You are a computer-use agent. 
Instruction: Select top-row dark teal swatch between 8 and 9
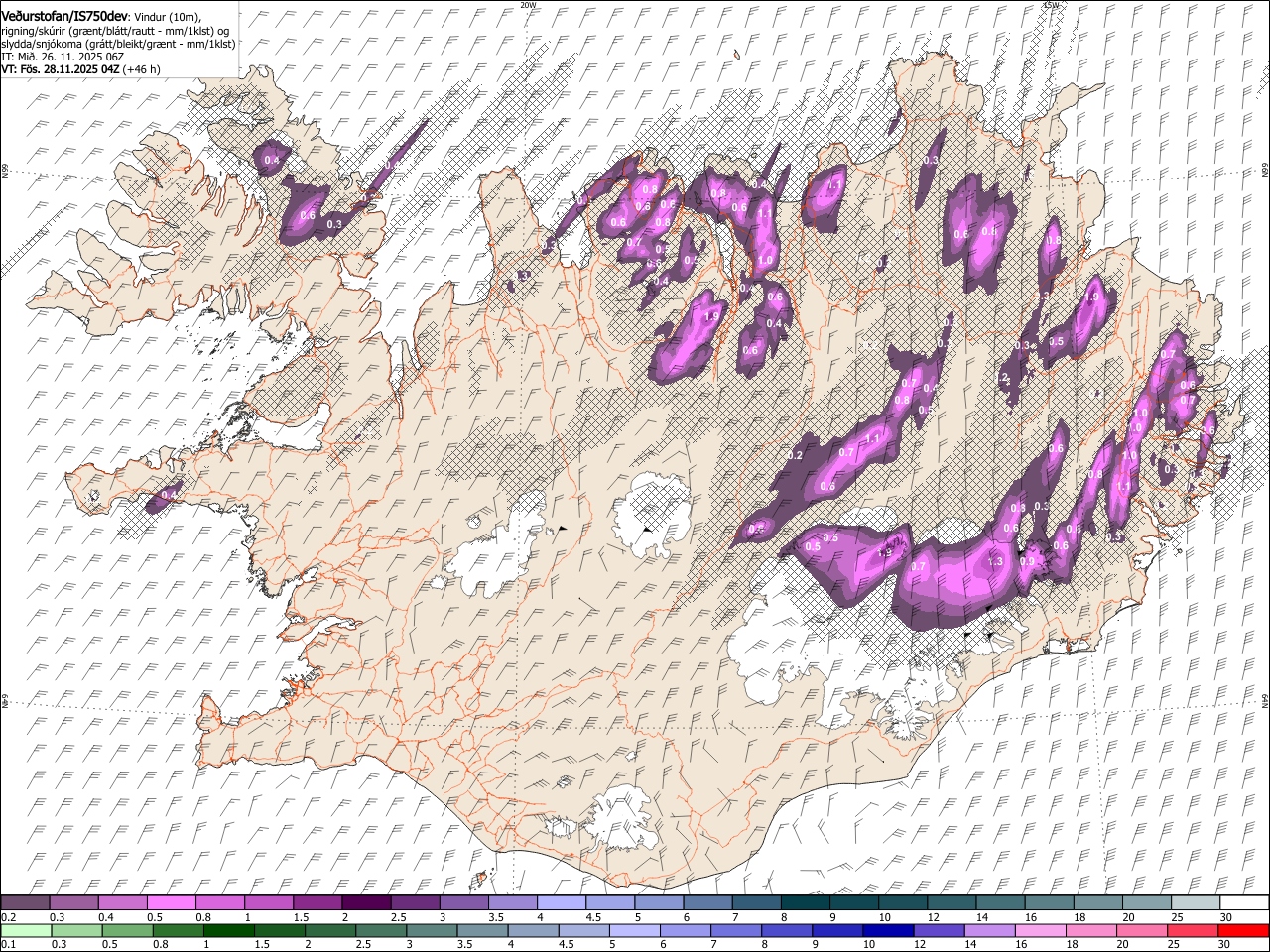805,903
